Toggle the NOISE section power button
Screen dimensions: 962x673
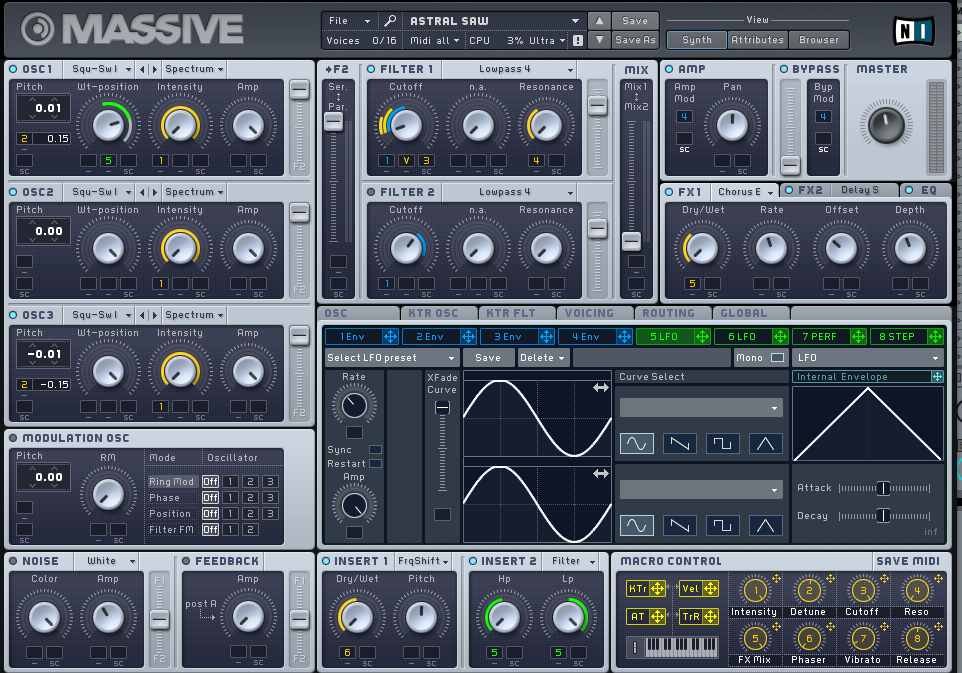tap(13, 561)
